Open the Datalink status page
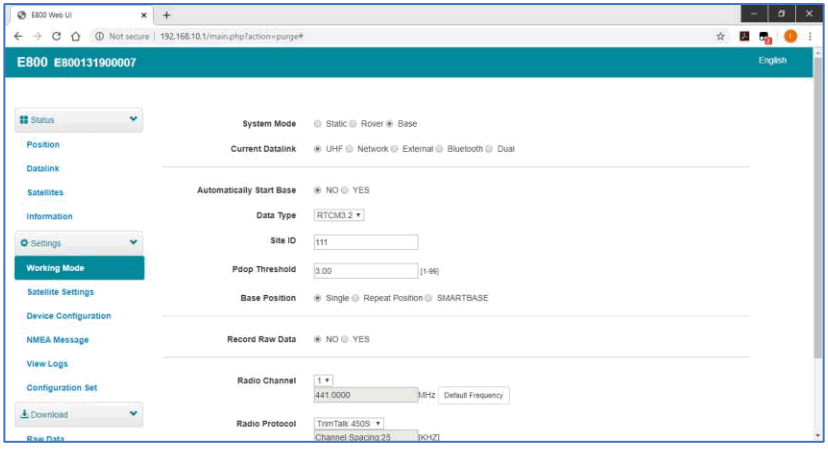The image size is (828, 450). click(43, 168)
